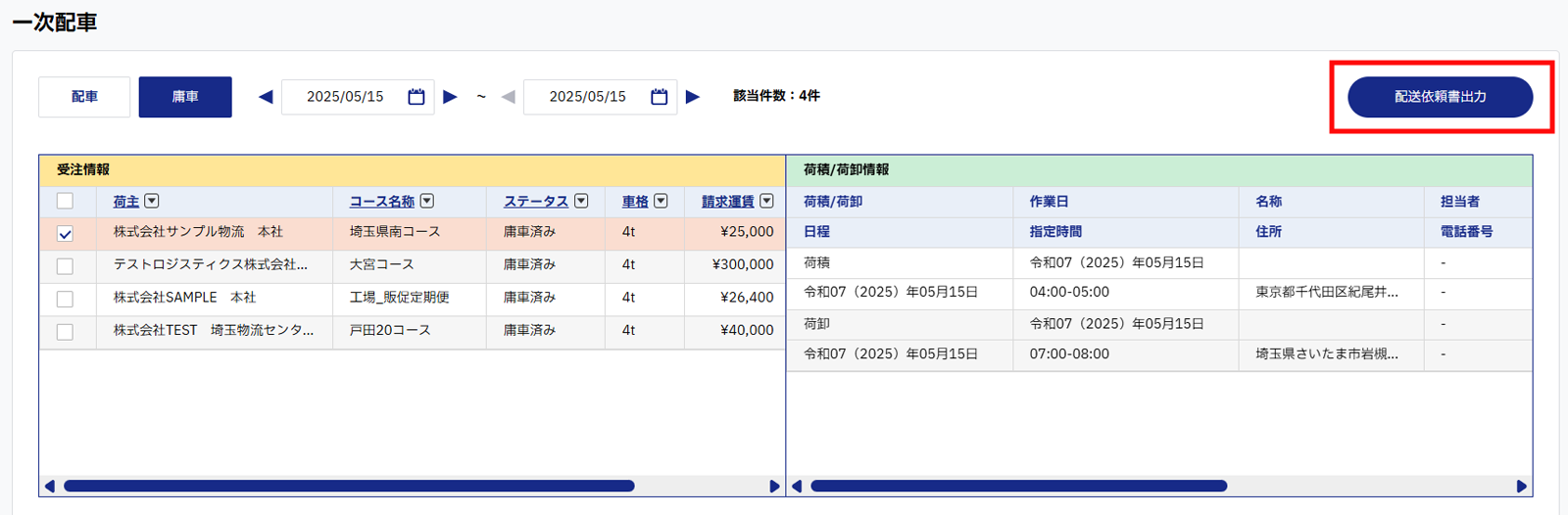Advance start date to next day

tap(451, 97)
